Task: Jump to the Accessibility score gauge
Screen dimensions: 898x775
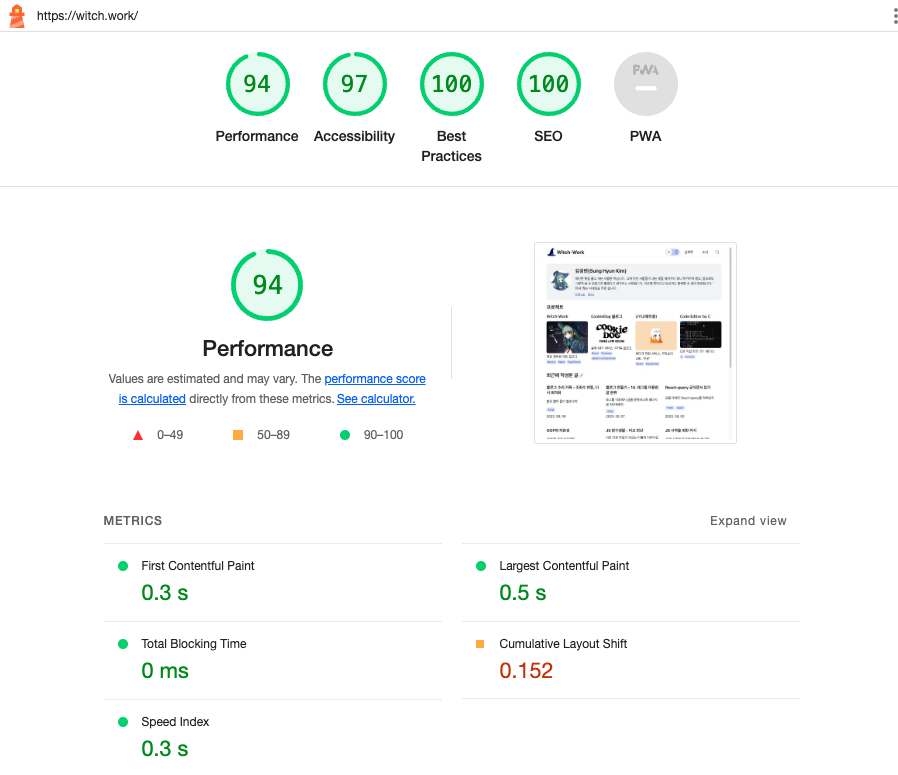Action: click(x=354, y=84)
